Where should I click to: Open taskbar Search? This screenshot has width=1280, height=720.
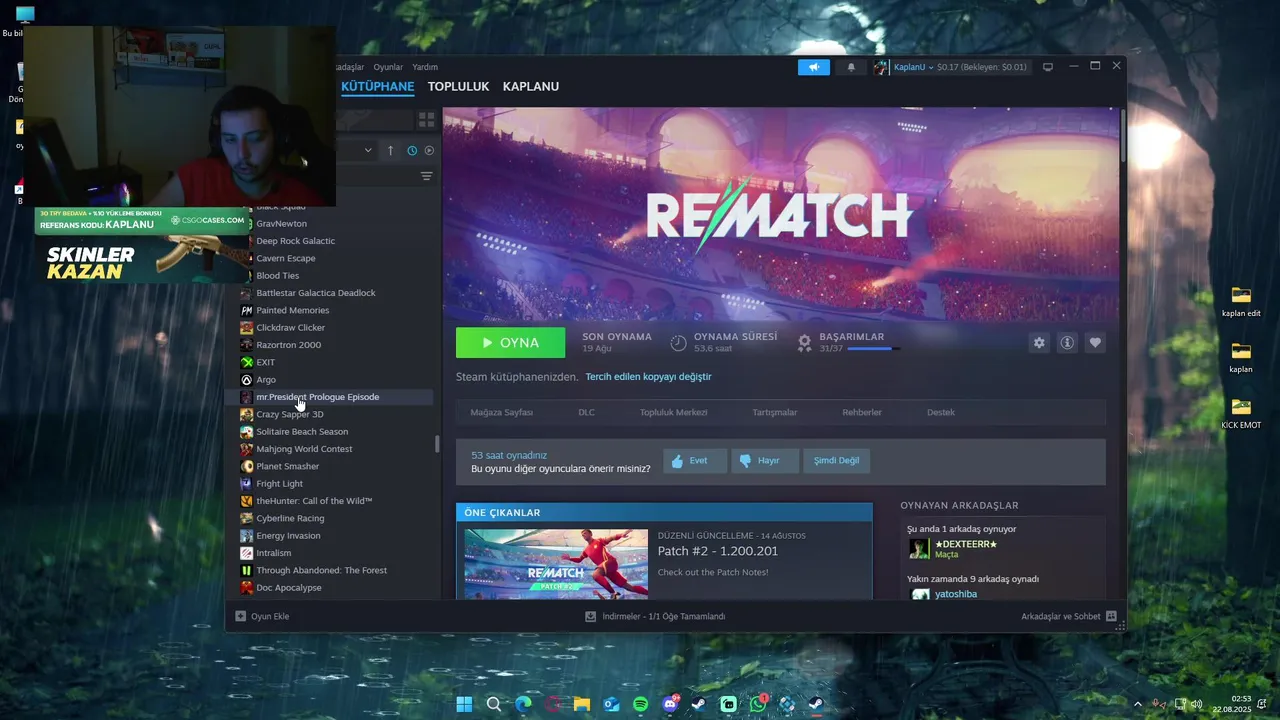(x=493, y=704)
